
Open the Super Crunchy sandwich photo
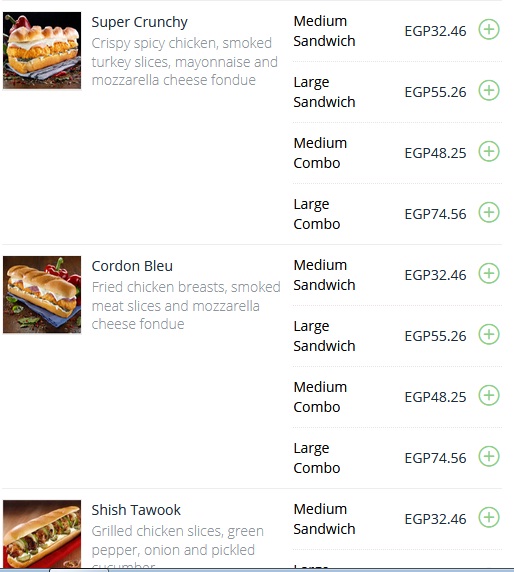[42, 50]
